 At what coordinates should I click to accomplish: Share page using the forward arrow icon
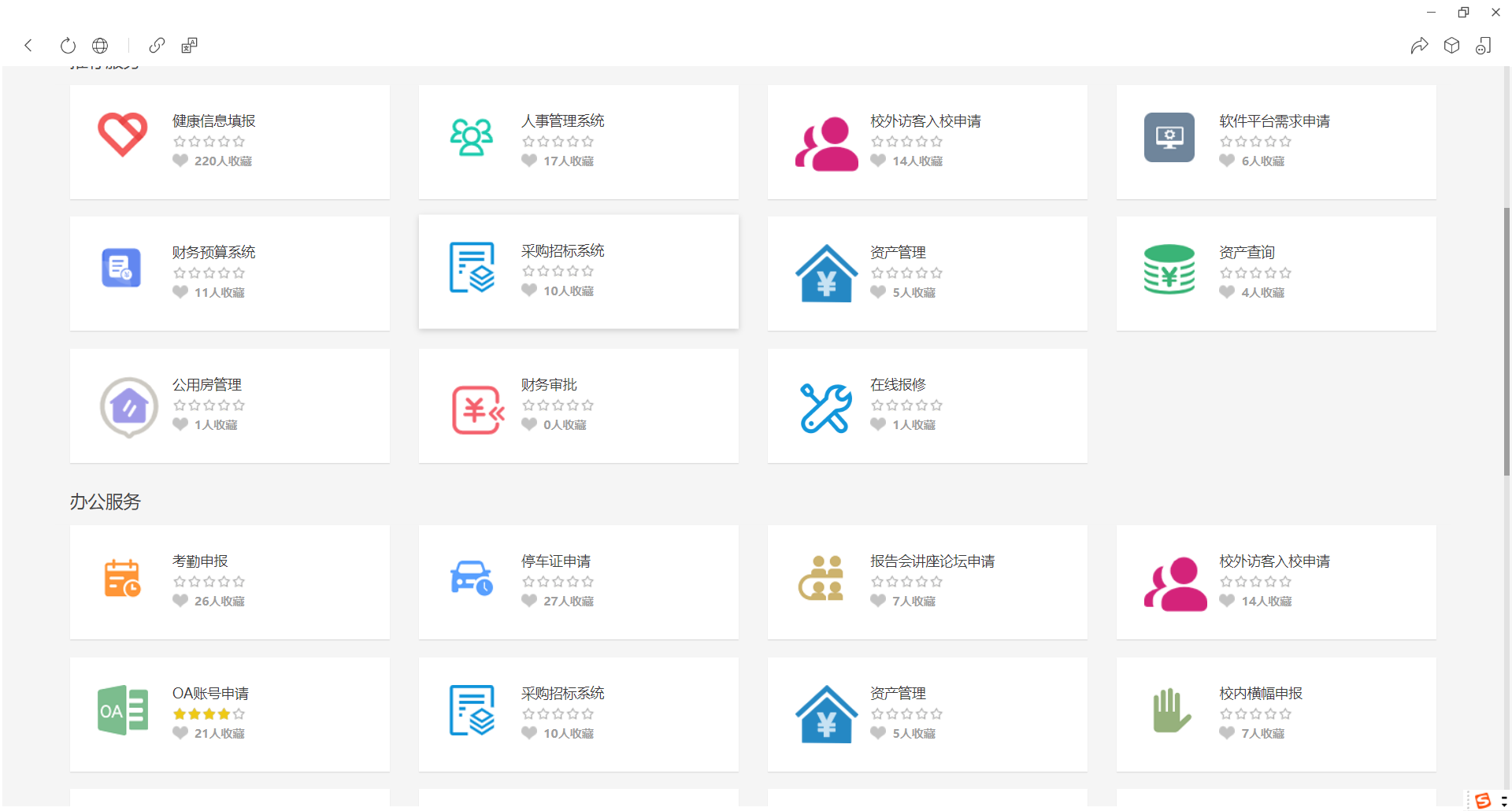point(1419,46)
